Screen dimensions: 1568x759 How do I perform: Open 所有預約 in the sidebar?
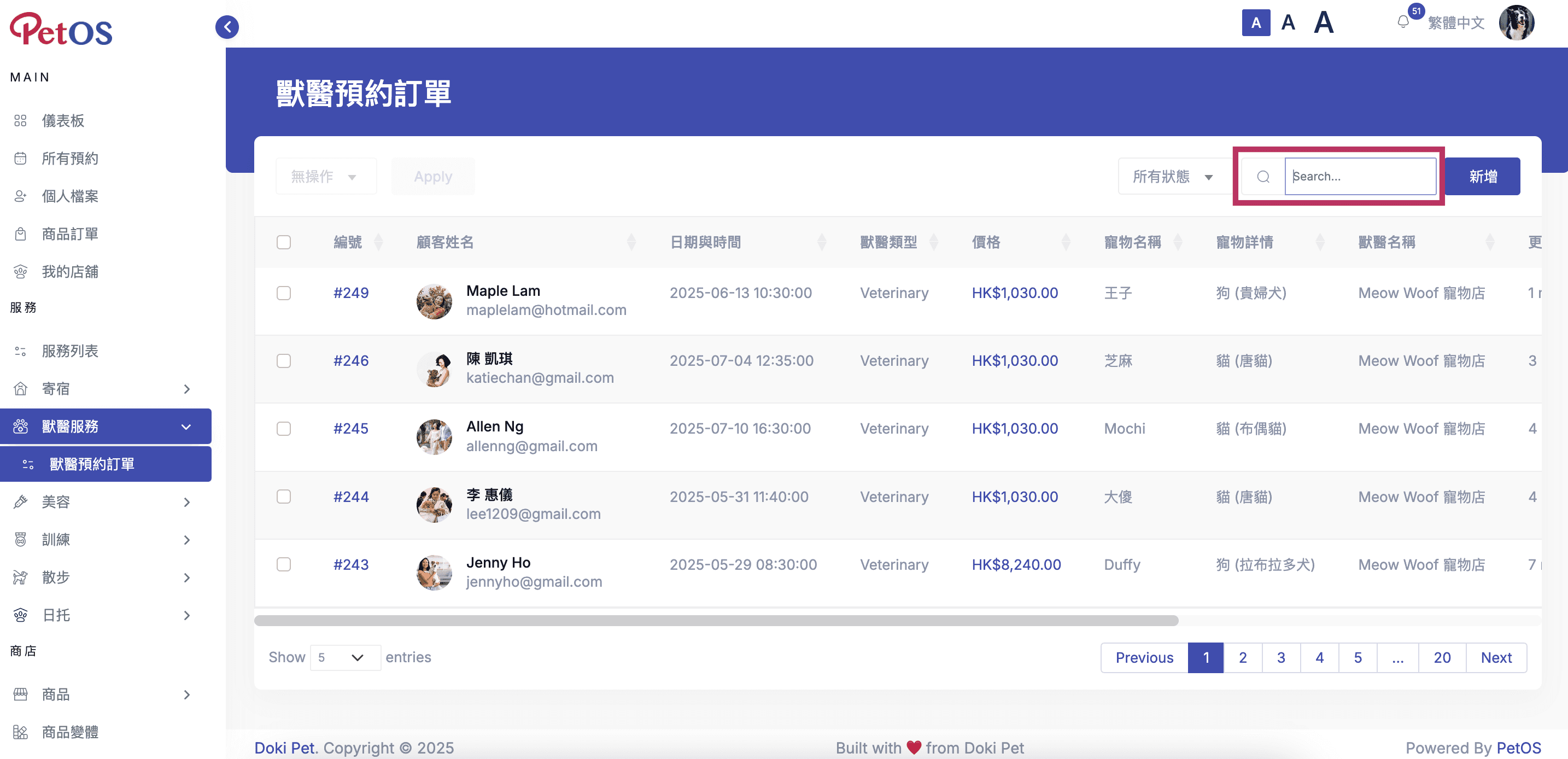click(70, 159)
